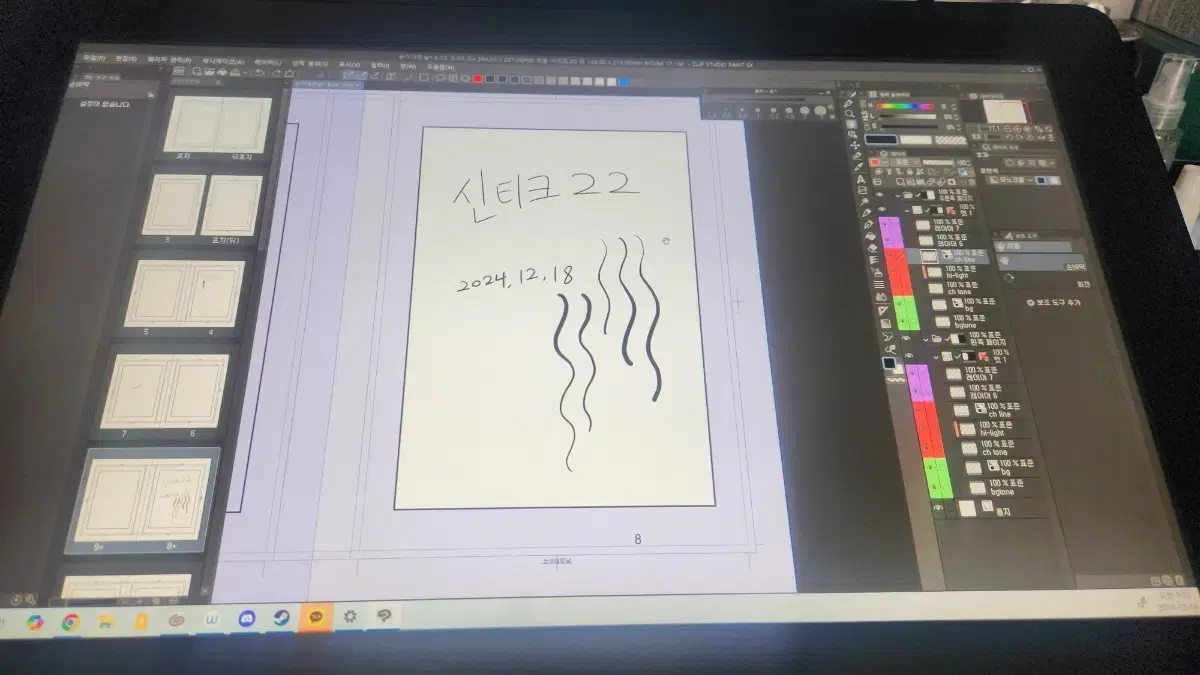Open the 도움말(H) menu

click(441, 67)
